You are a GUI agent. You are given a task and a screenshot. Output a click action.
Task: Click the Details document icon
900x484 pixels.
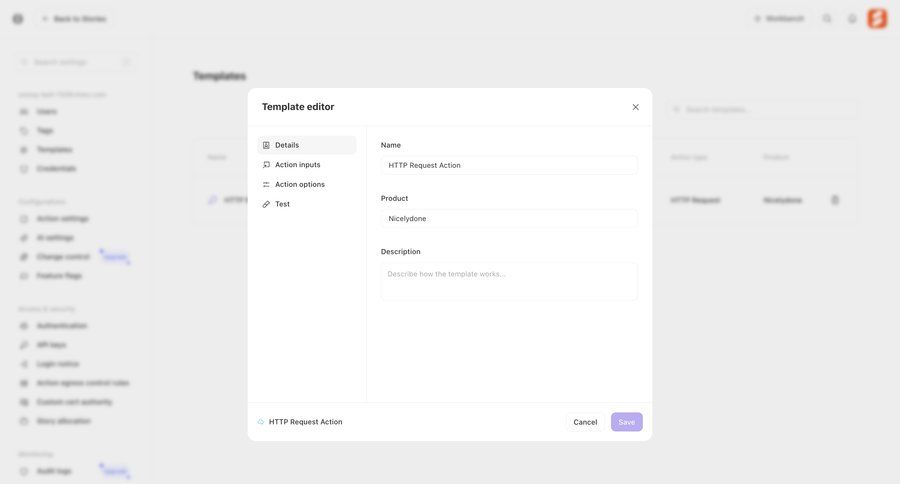266,145
